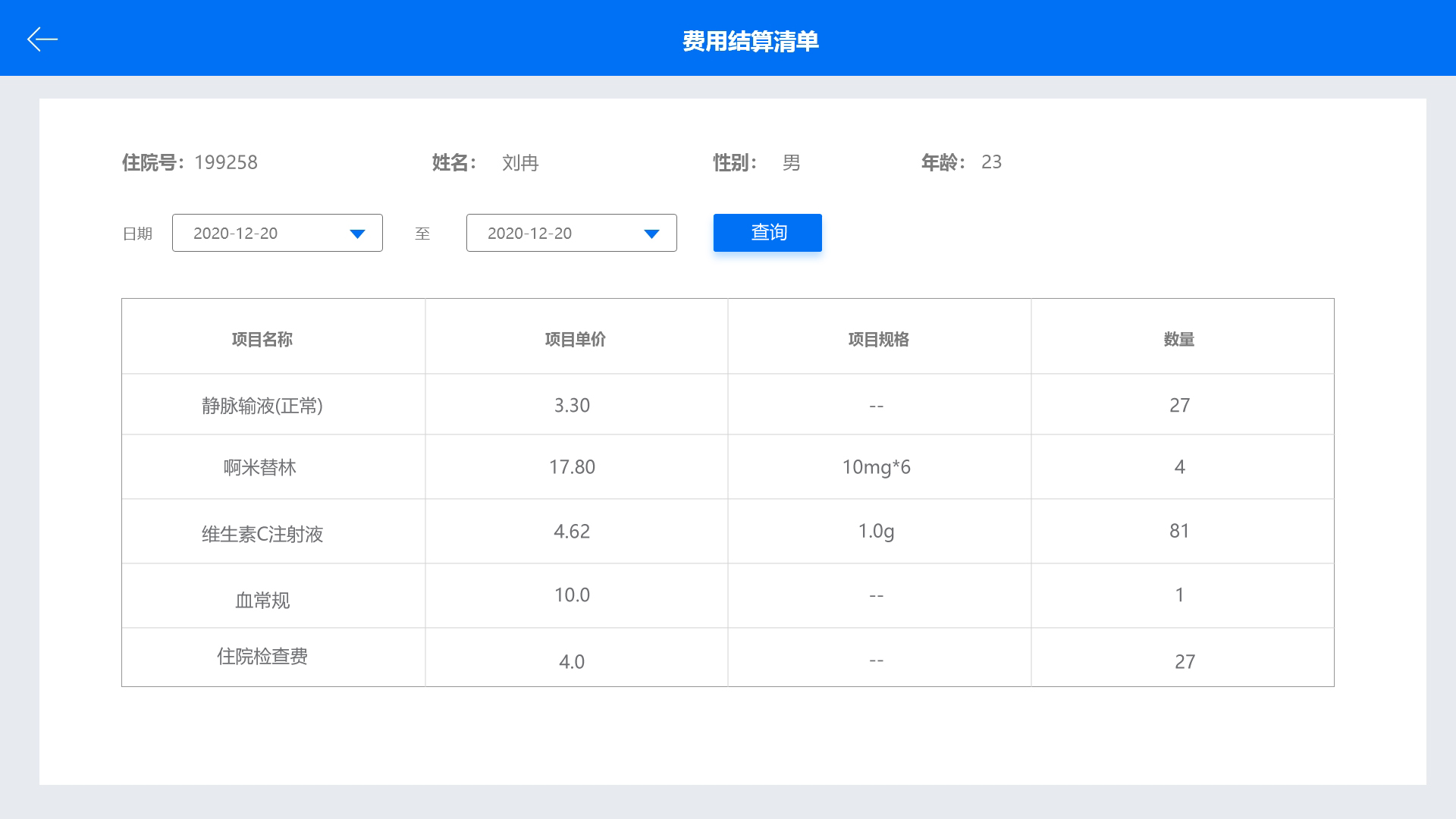Select the 项目名称 column header

point(262,339)
